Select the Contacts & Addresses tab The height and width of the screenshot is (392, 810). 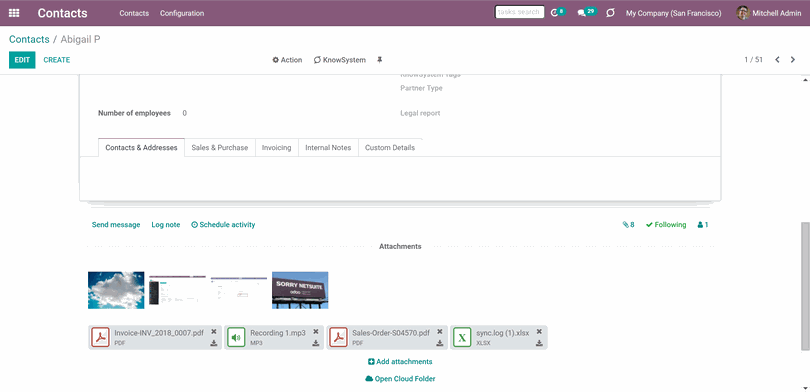point(141,148)
